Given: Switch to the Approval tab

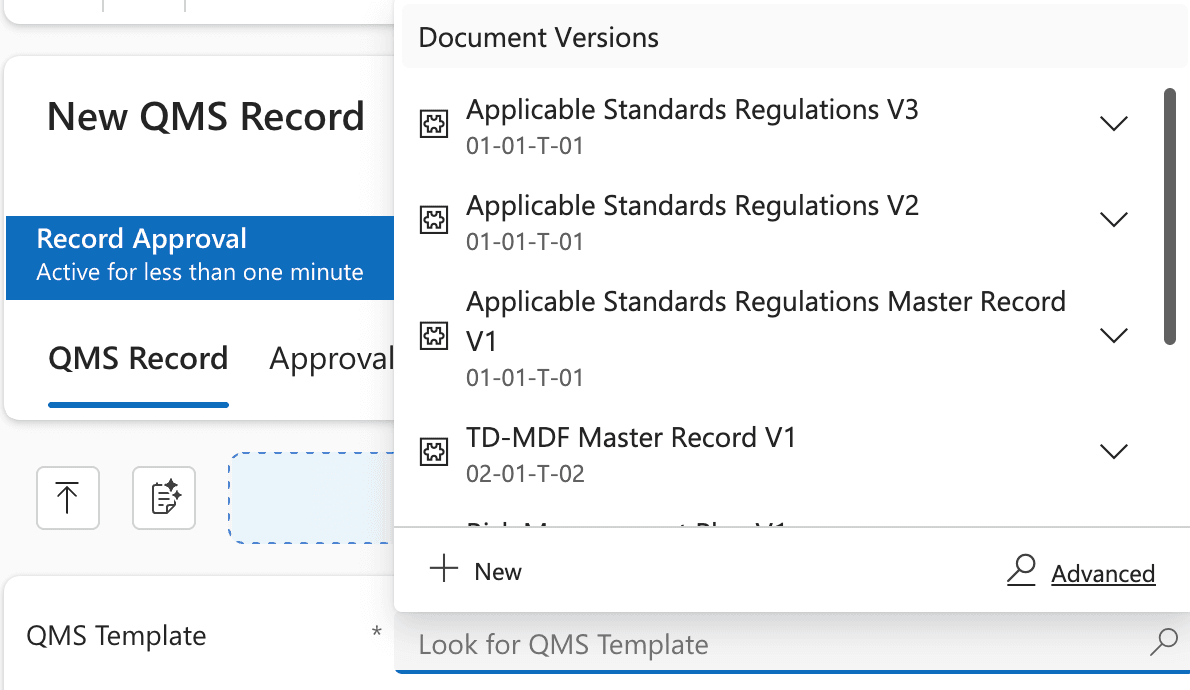Looking at the screenshot, I should coord(332,358).
